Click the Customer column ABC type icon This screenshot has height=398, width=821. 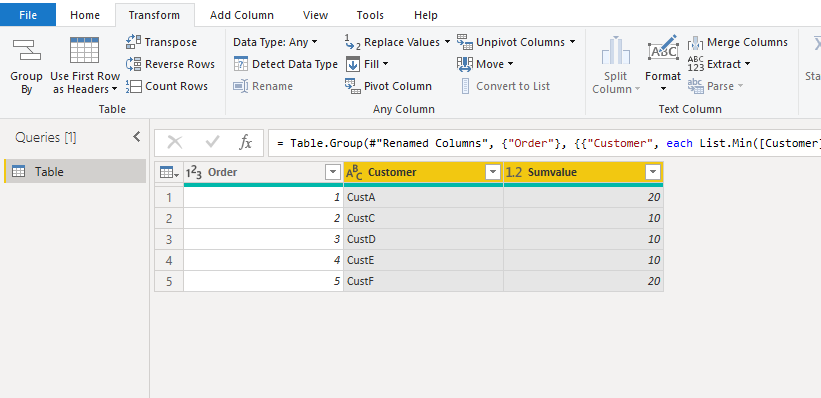click(x=354, y=172)
